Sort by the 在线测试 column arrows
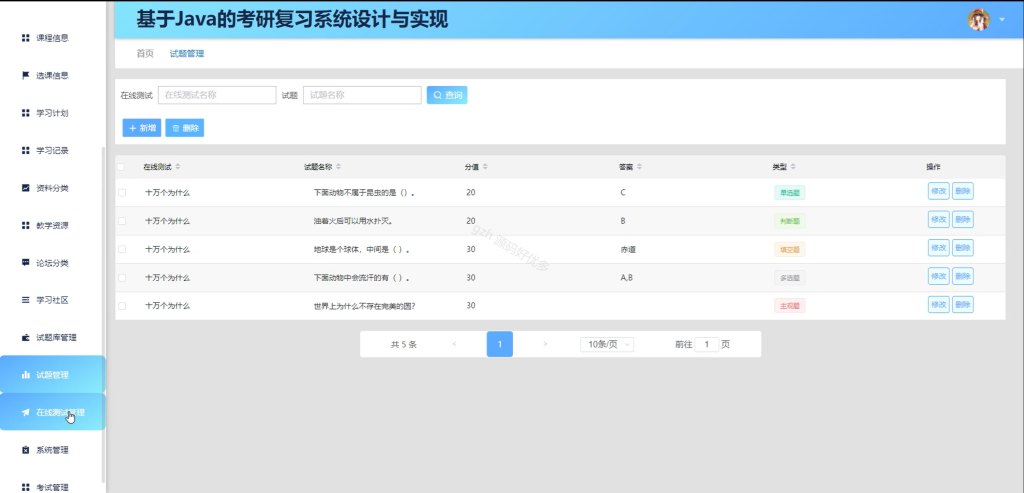This screenshot has width=1024, height=493. coord(178,167)
